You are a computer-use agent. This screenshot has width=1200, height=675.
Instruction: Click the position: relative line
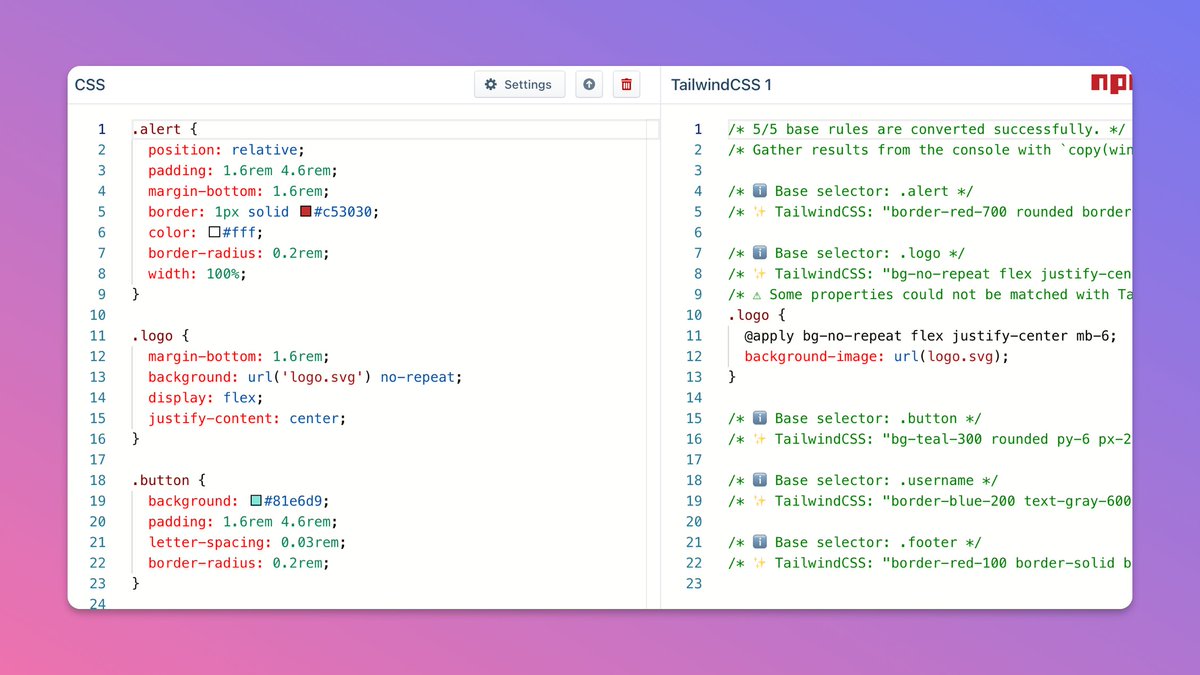[x=226, y=150]
